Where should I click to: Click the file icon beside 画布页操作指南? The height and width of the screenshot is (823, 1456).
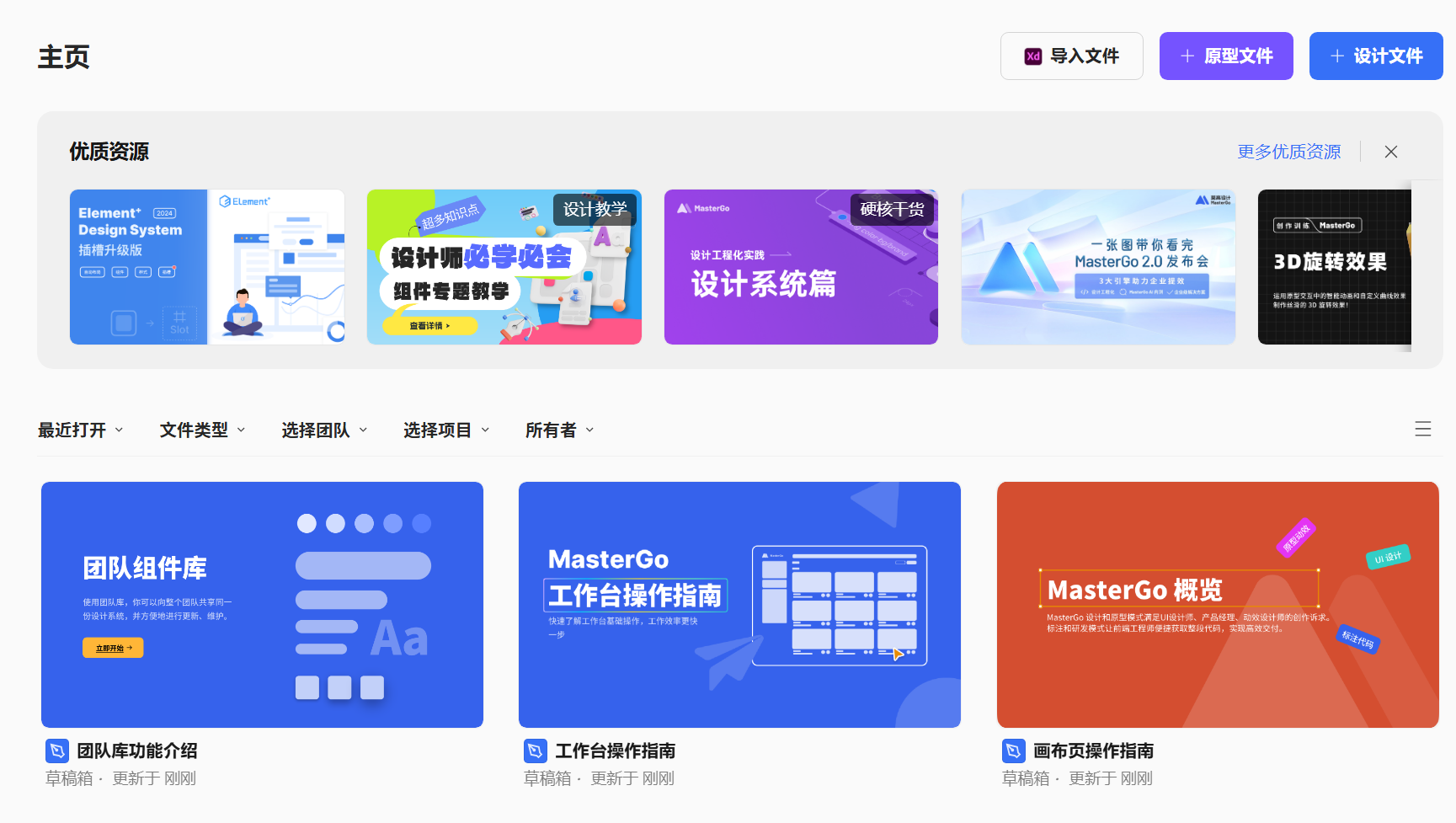click(1014, 751)
